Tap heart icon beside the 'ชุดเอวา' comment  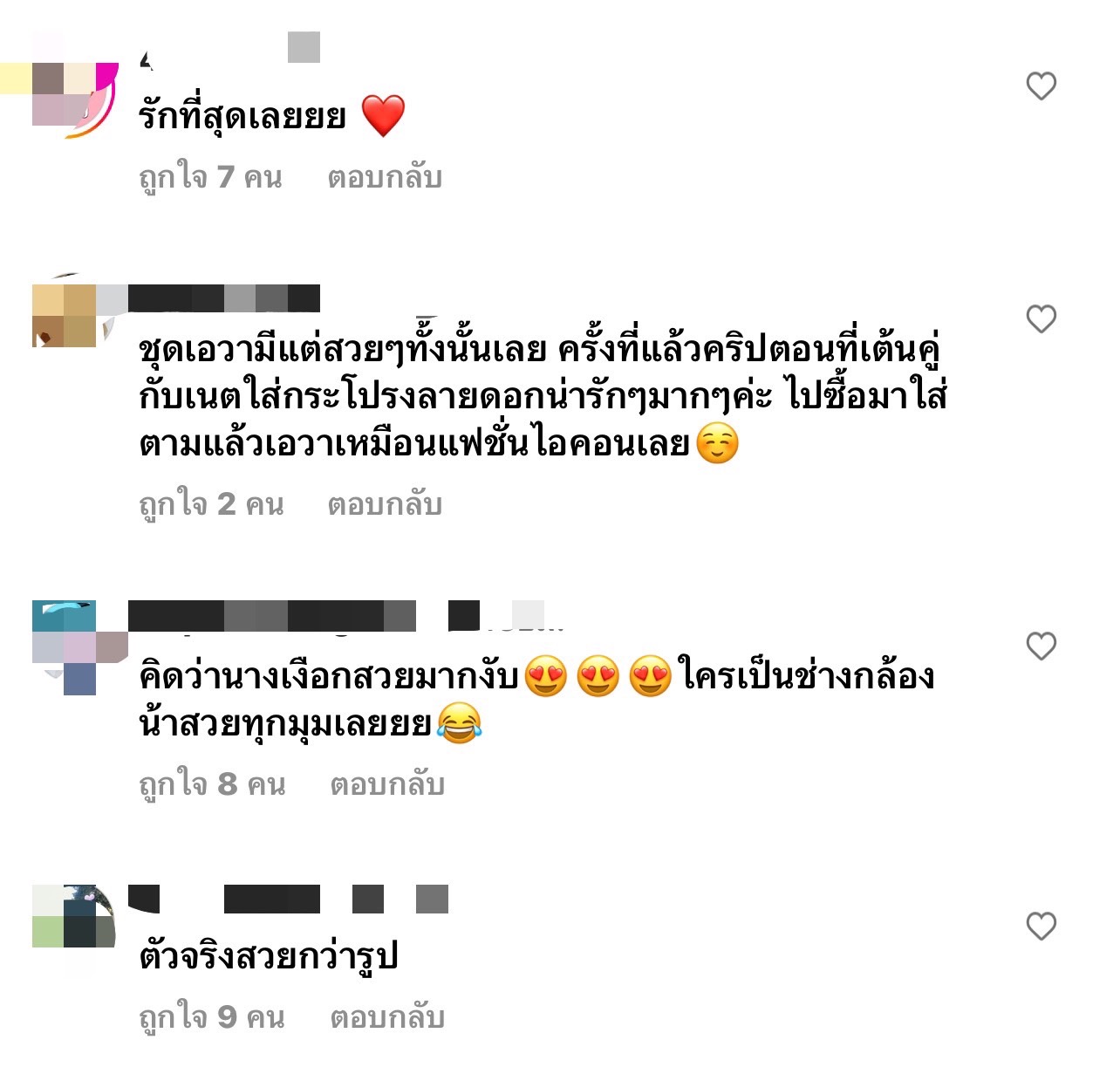tap(1041, 319)
